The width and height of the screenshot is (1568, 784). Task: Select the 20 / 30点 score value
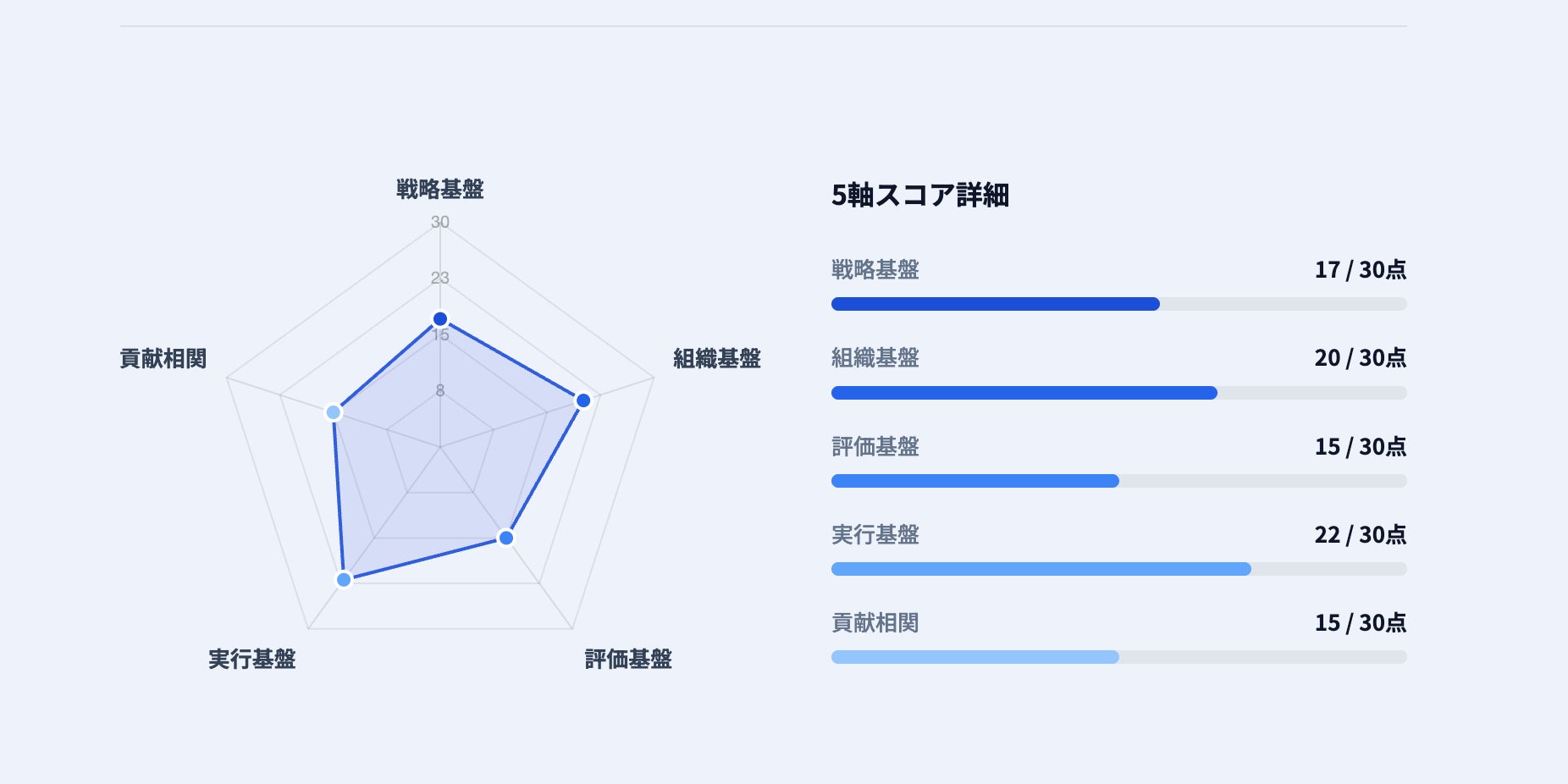1360,358
